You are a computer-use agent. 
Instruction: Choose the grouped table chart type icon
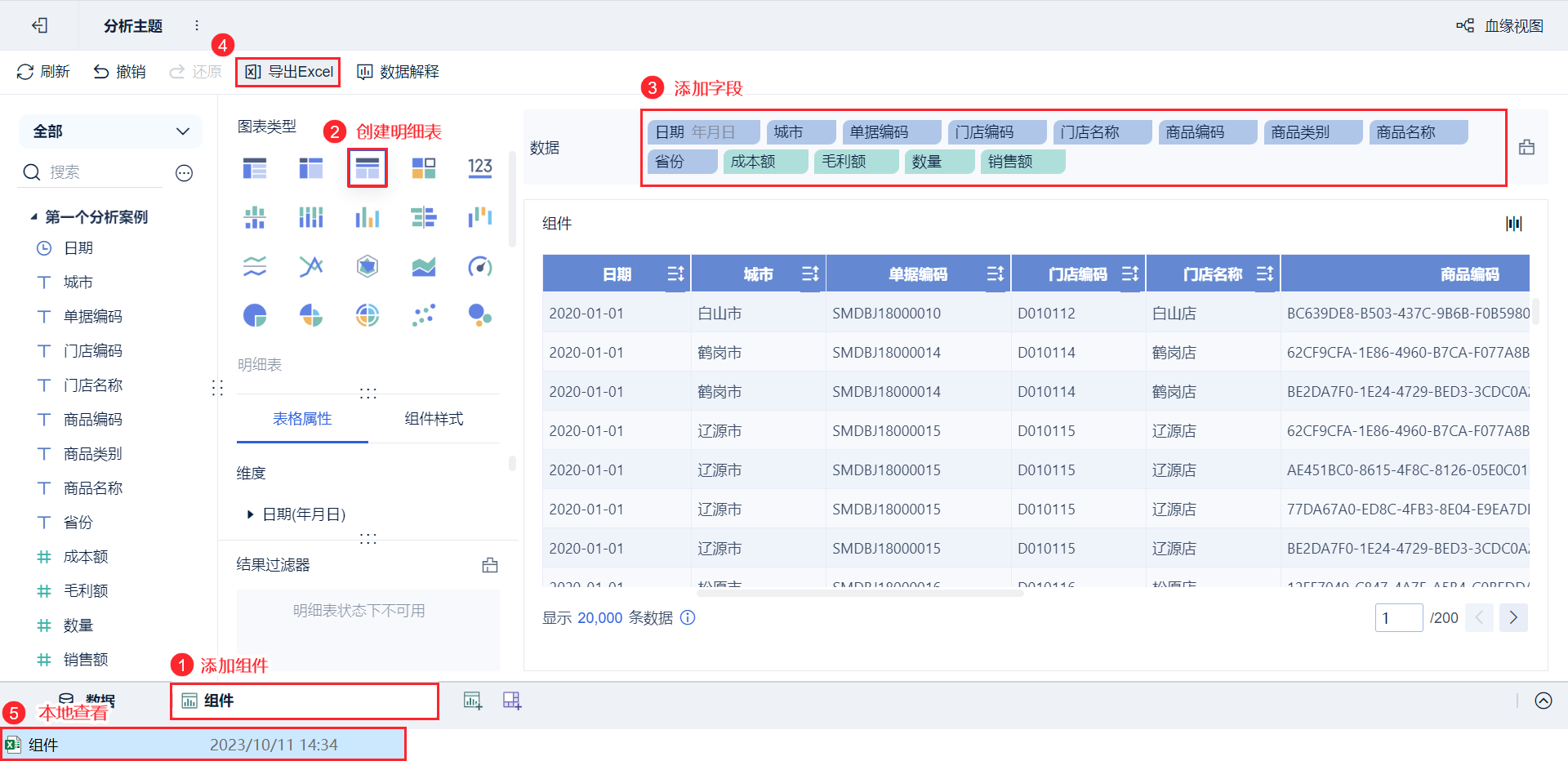[x=255, y=168]
